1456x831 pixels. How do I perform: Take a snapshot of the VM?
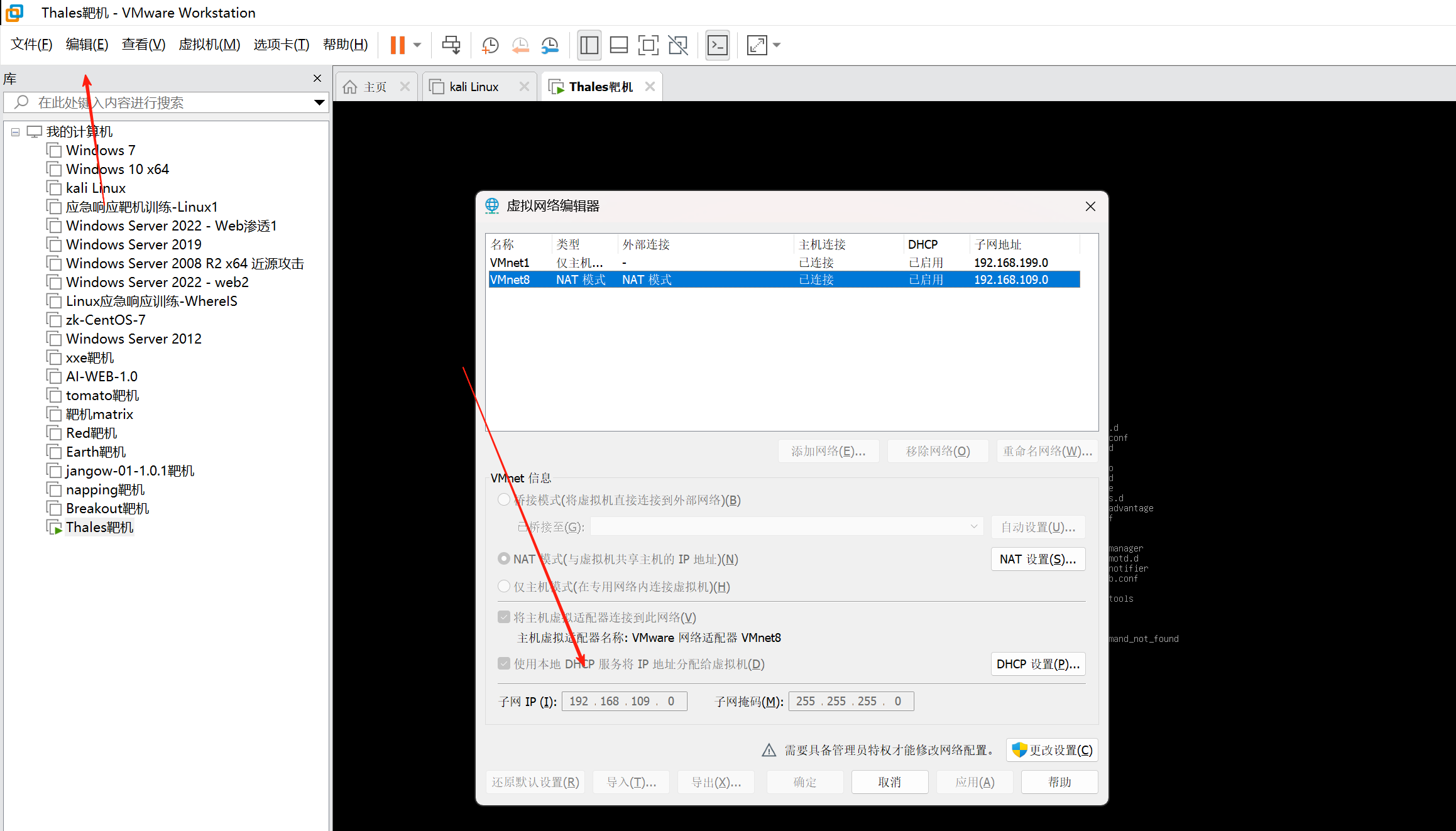click(490, 45)
